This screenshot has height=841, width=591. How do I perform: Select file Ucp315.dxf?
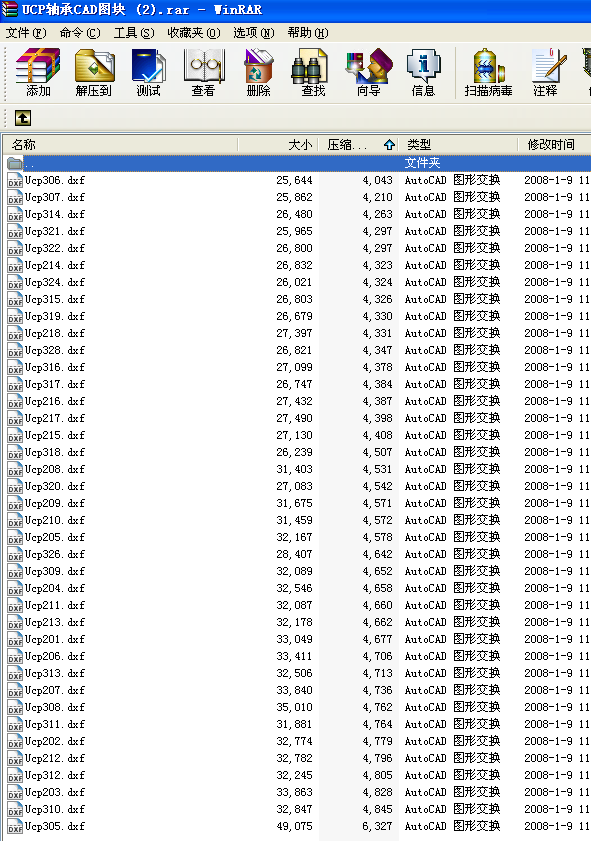pos(55,299)
